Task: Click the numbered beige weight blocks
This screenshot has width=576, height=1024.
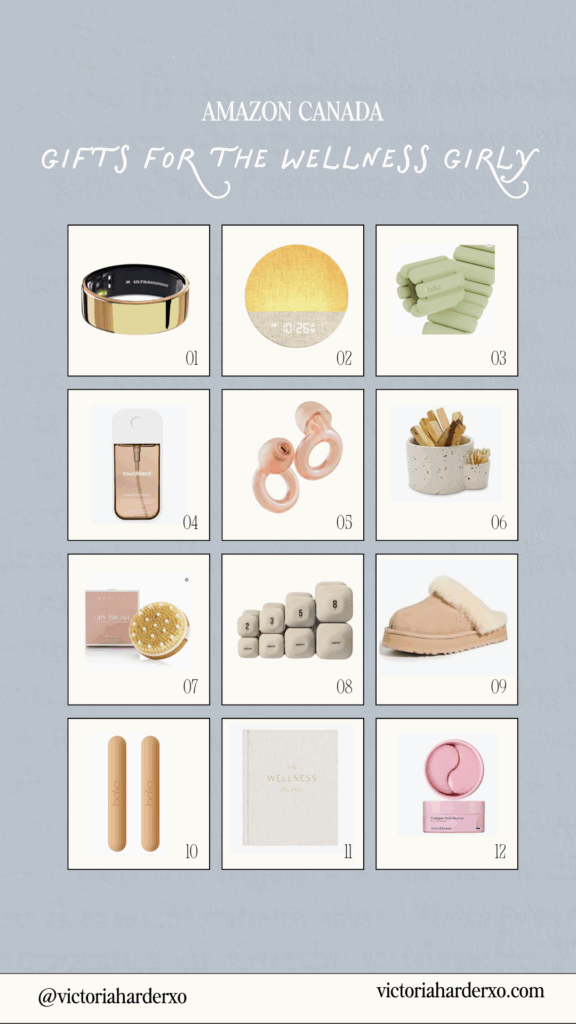Action: [293, 618]
